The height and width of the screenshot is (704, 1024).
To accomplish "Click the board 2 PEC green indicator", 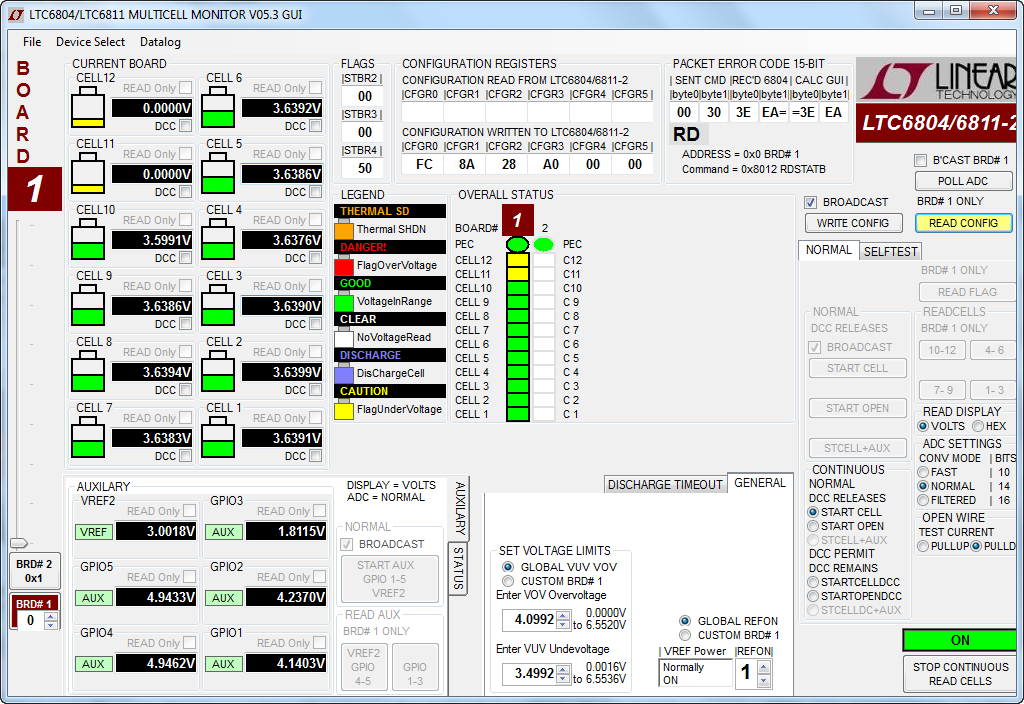I will (x=543, y=244).
